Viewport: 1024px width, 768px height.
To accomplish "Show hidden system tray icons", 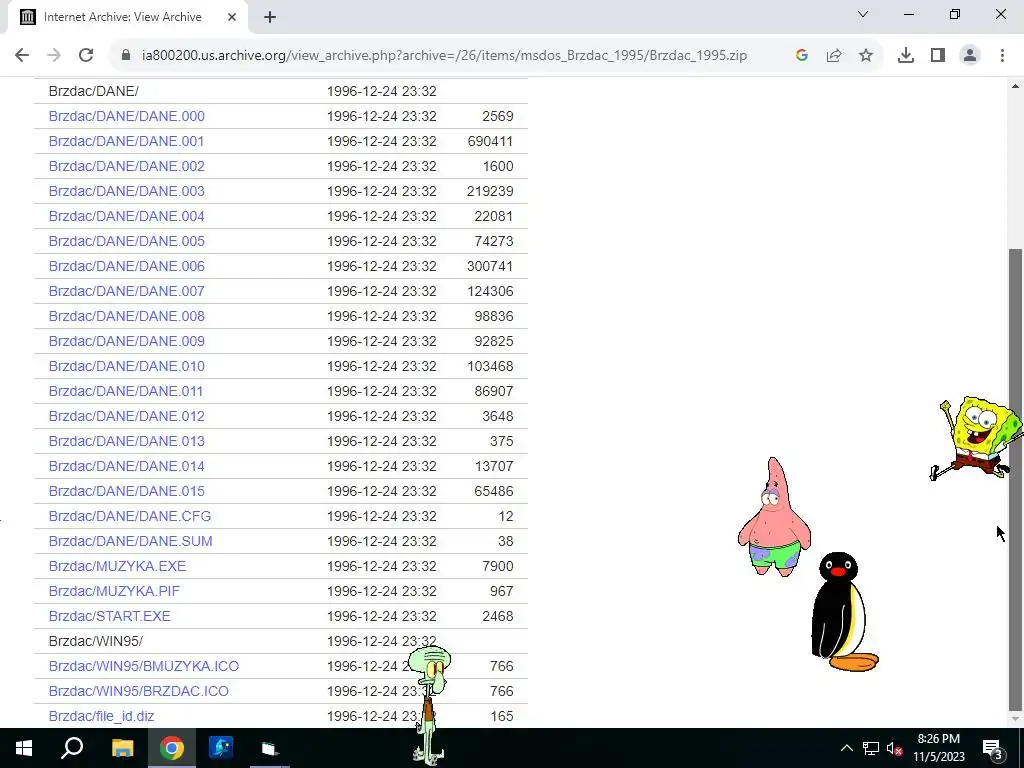I will point(846,748).
